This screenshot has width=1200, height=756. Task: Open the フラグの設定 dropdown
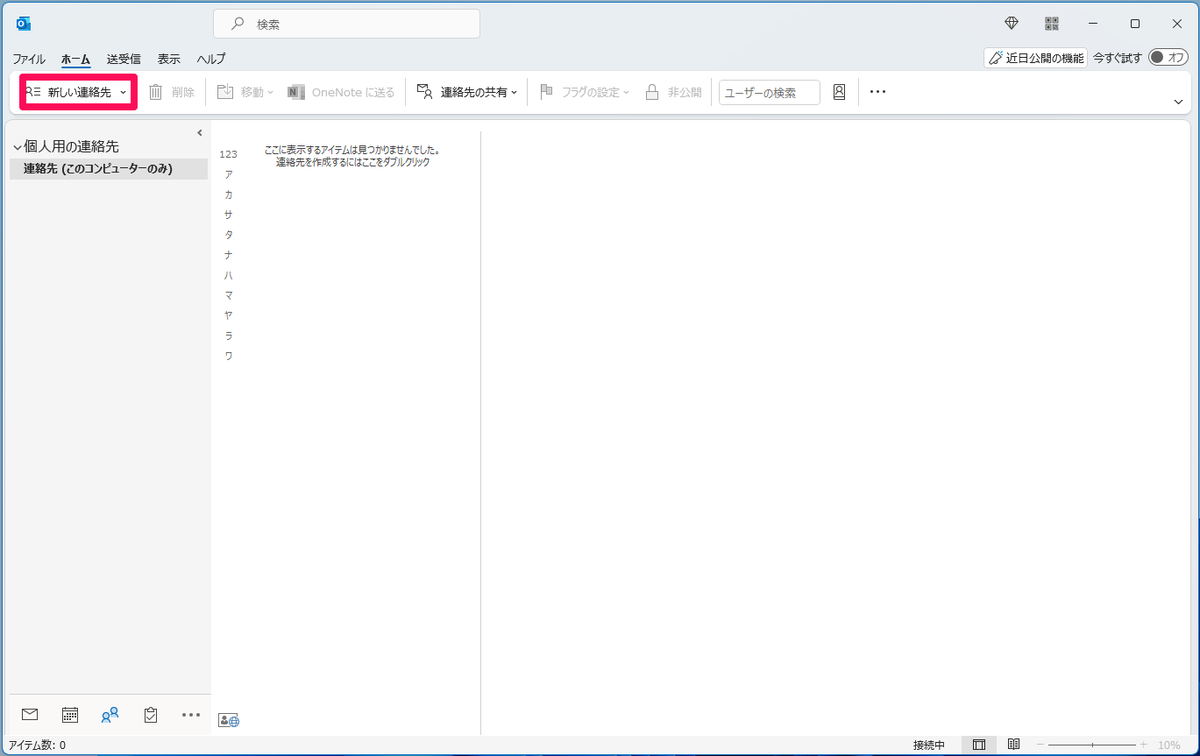(x=585, y=92)
